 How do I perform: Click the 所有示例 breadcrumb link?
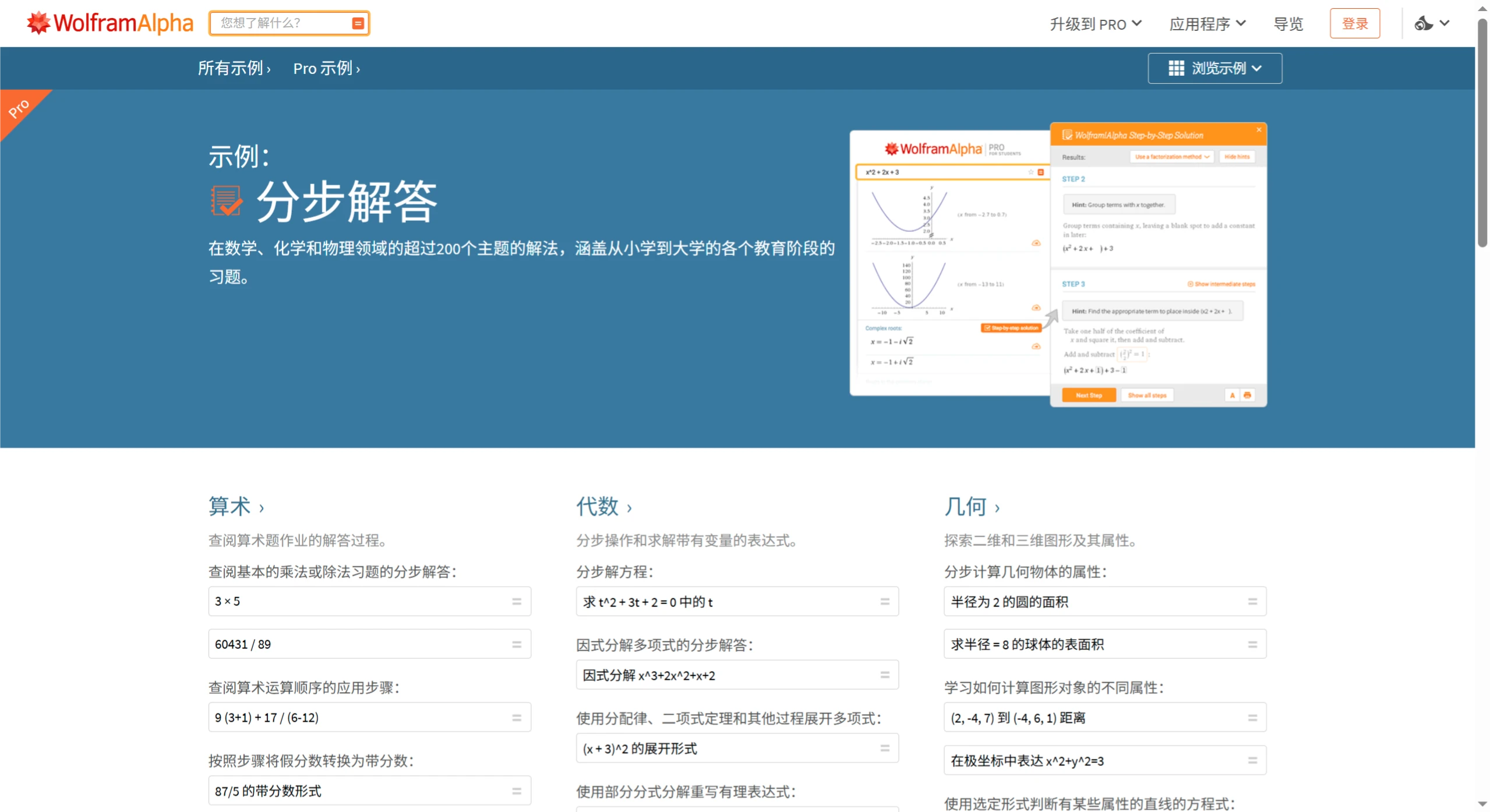pos(234,68)
